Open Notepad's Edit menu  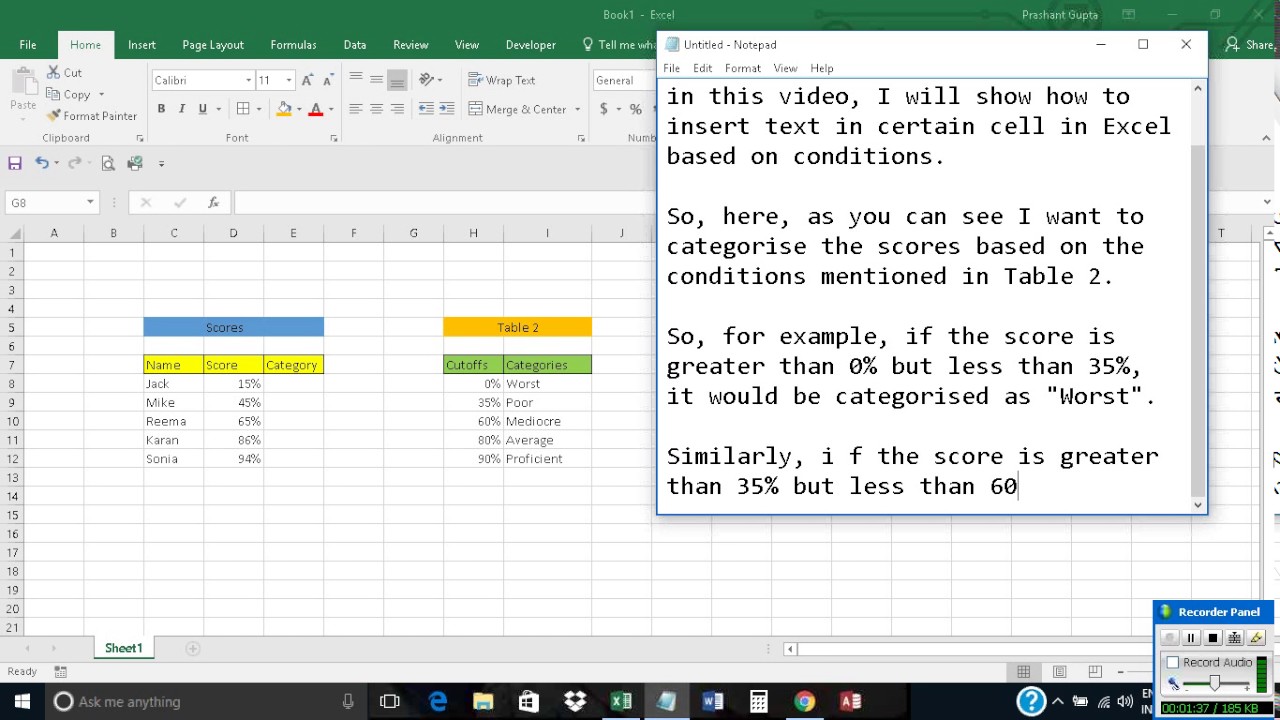(x=703, y=68)
